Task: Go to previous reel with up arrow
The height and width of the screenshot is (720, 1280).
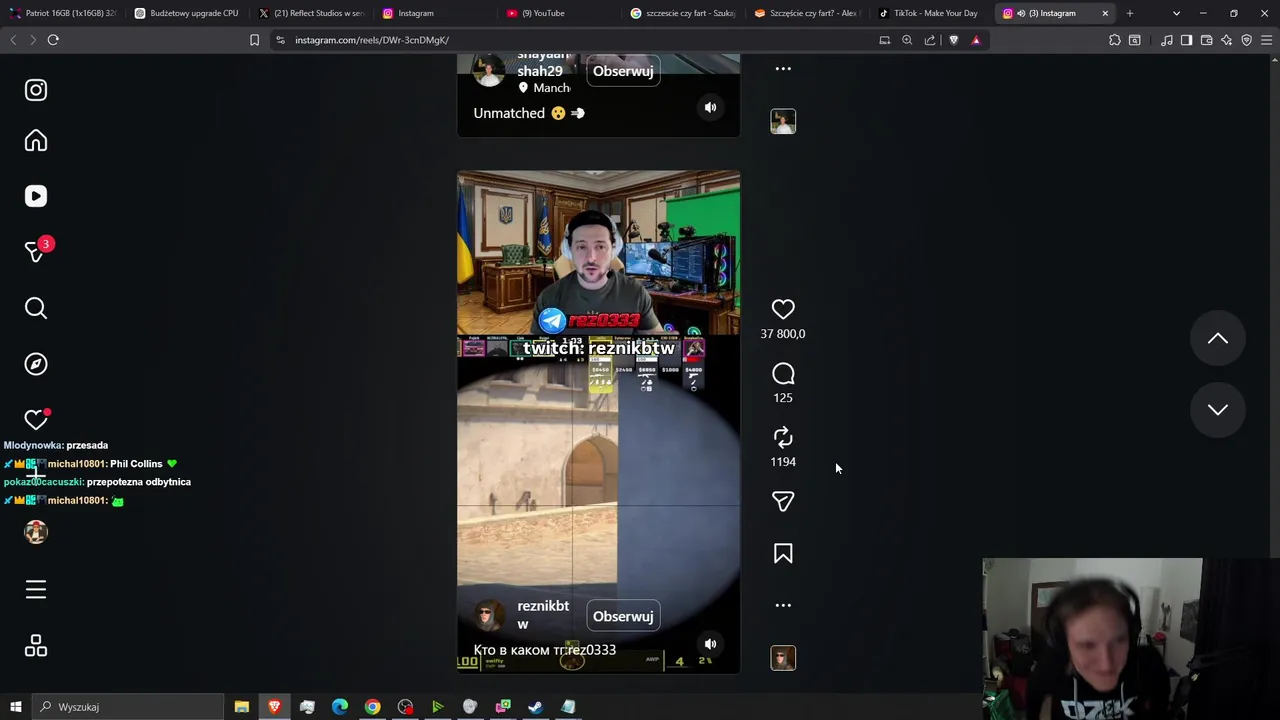Action: click(x=1217, y=338)
